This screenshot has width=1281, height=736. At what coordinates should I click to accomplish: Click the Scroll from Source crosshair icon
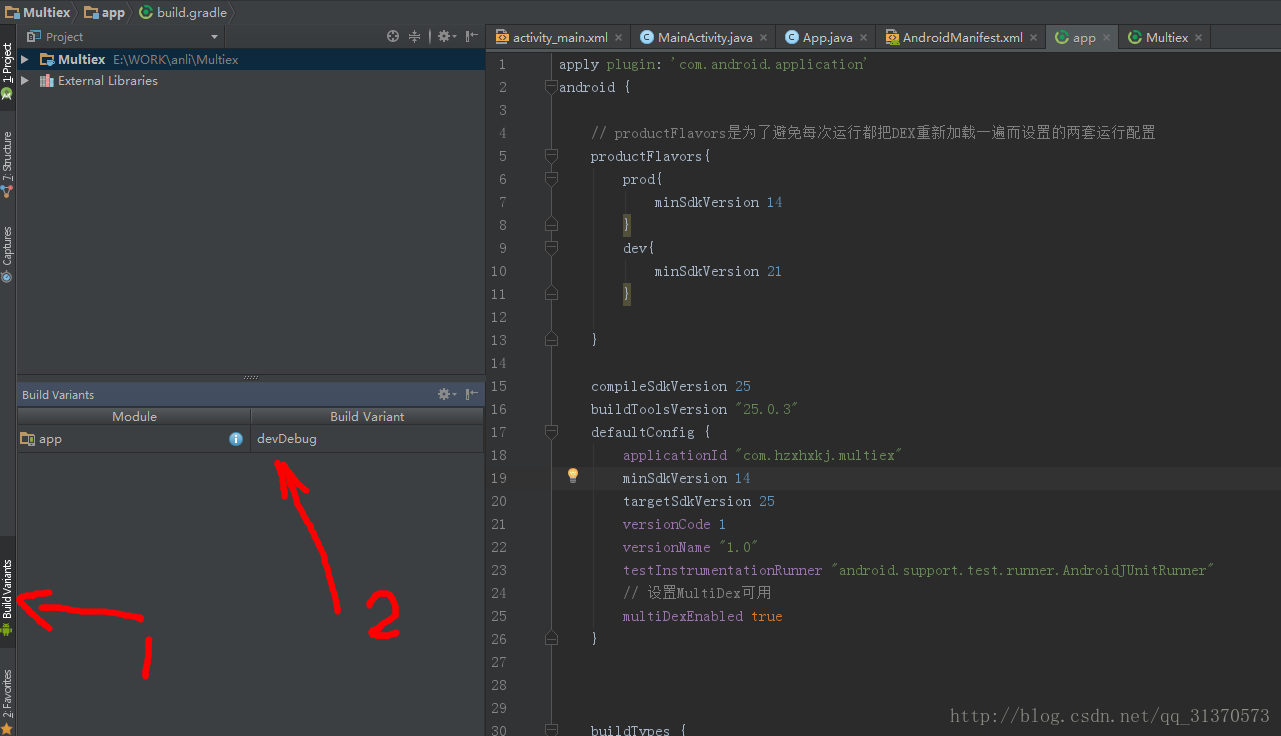393,36
